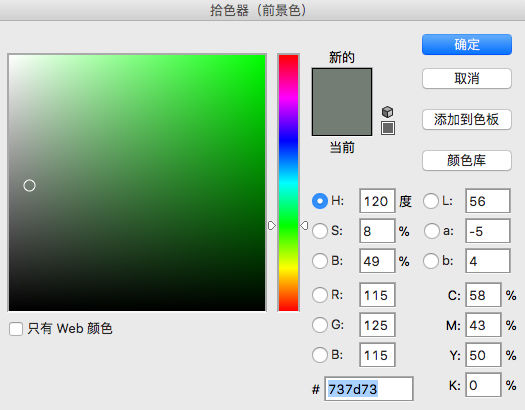Click the blue area of the hue strip

click(288, 140)
